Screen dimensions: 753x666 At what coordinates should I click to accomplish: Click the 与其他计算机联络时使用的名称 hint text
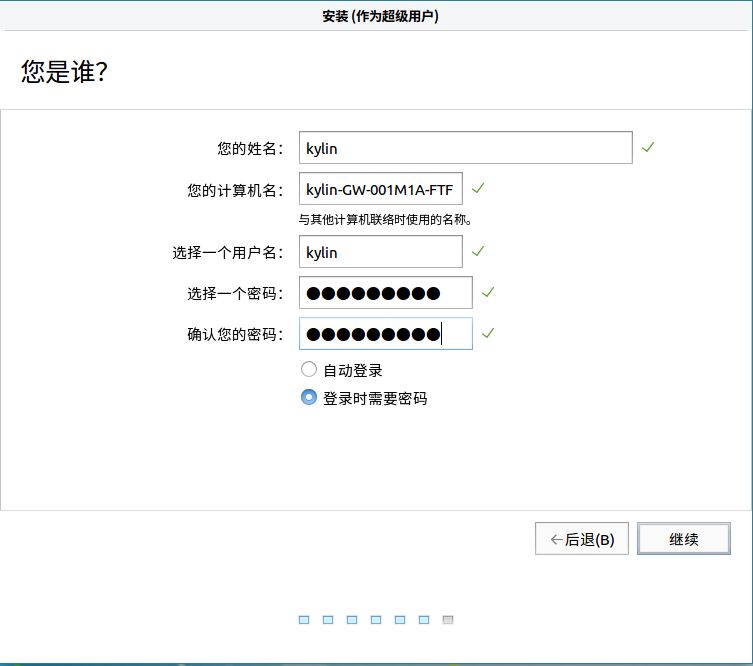[385, 220]
